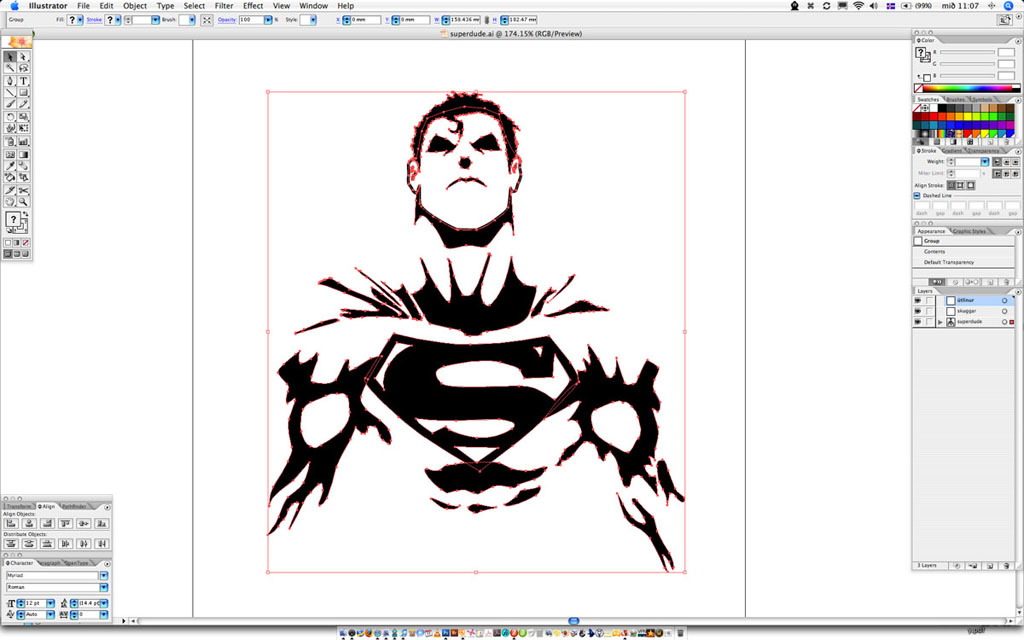
Task: Open the Stroke color dropdown in control bar
Action: (118, 20)
